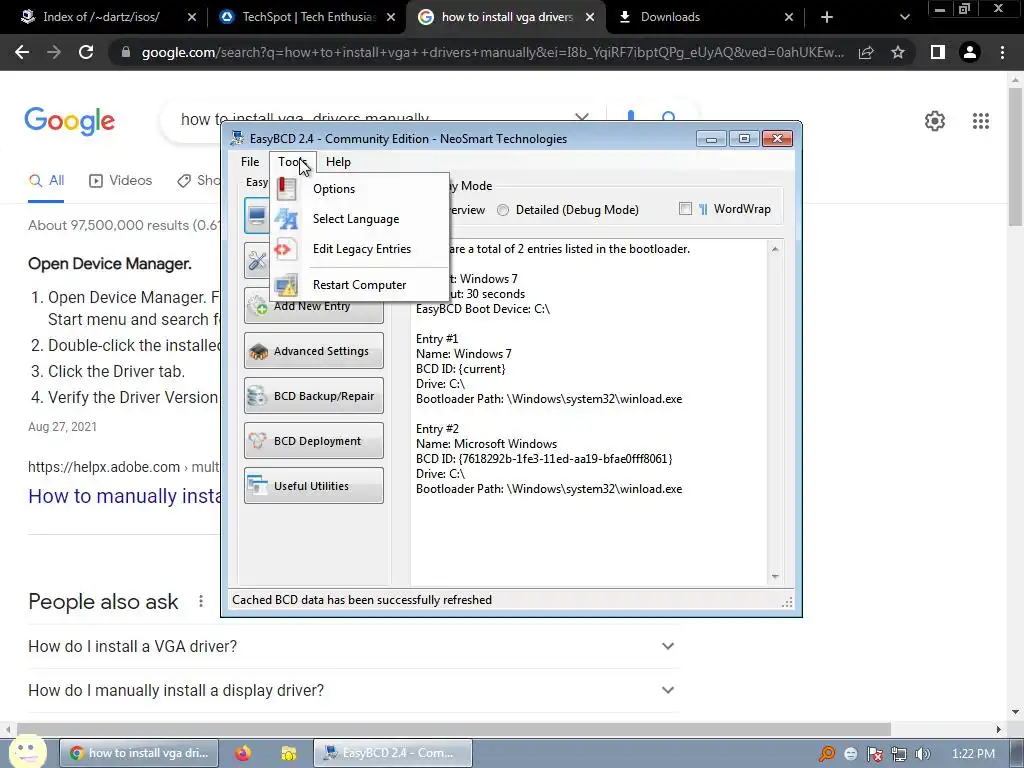Click the 1:22 PM taskbar clock

(x=973, y=754)
